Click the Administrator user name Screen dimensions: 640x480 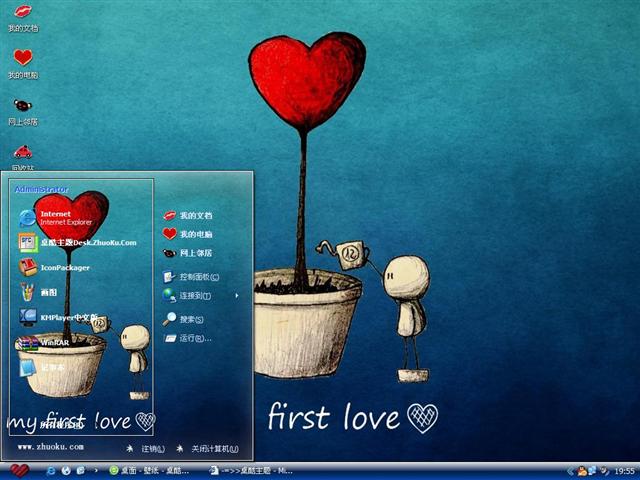click(41, 189)
